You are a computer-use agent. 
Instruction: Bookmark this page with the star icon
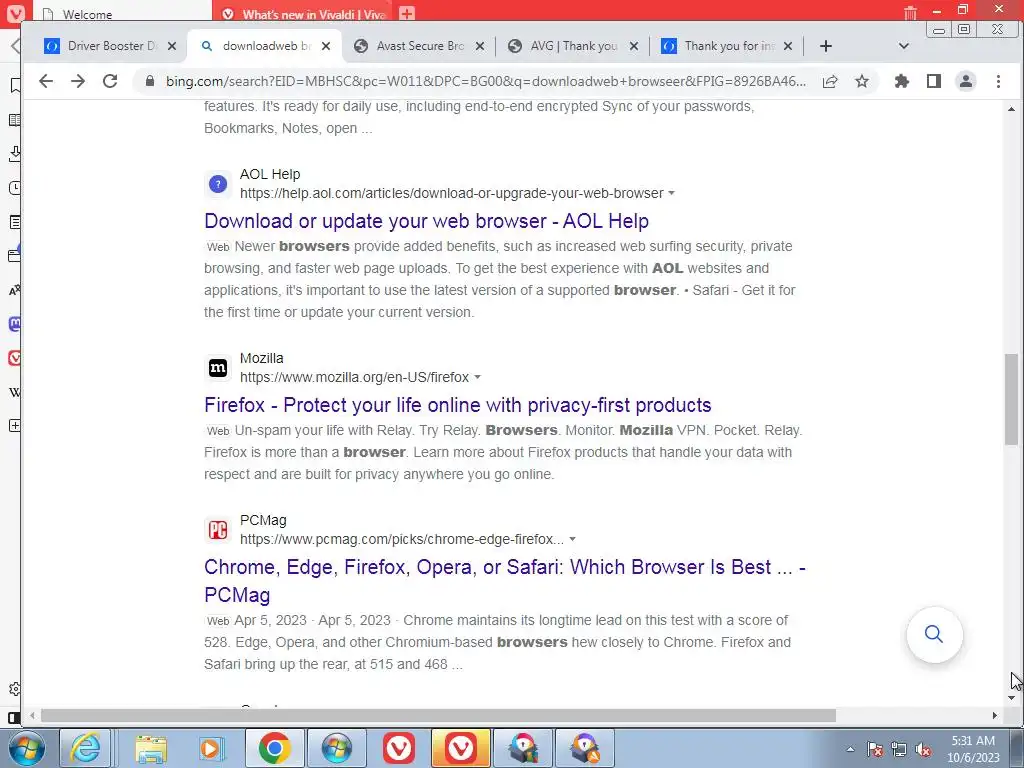862,81
